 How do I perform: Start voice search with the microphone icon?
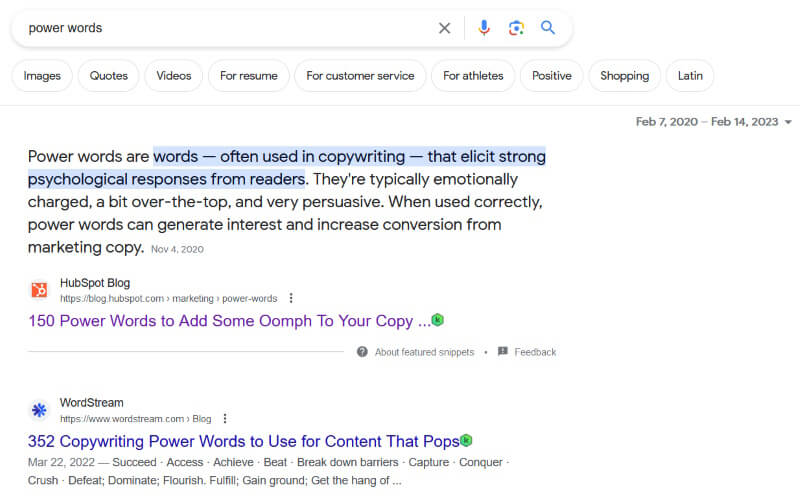click(x=484, y=28)
